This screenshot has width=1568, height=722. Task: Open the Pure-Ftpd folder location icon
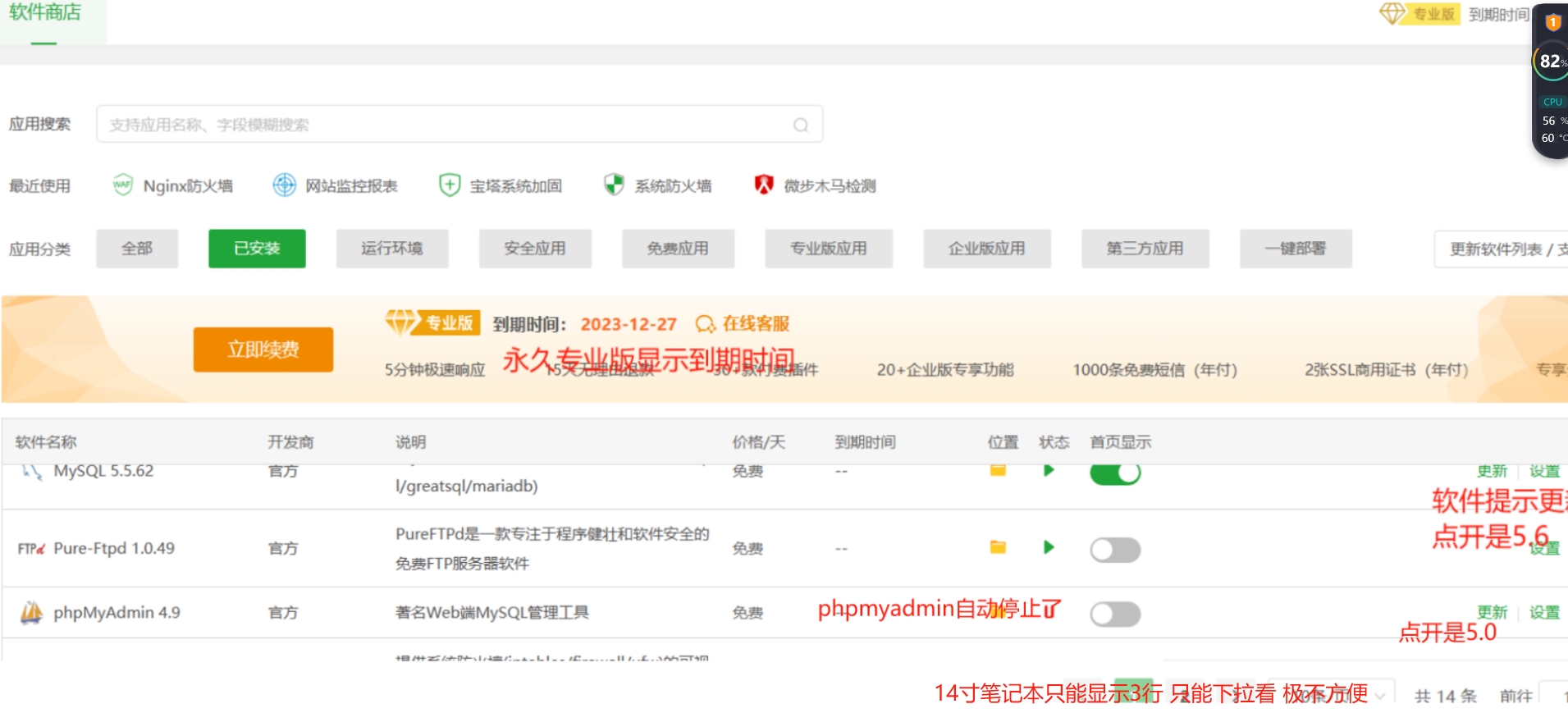[998, 547]
